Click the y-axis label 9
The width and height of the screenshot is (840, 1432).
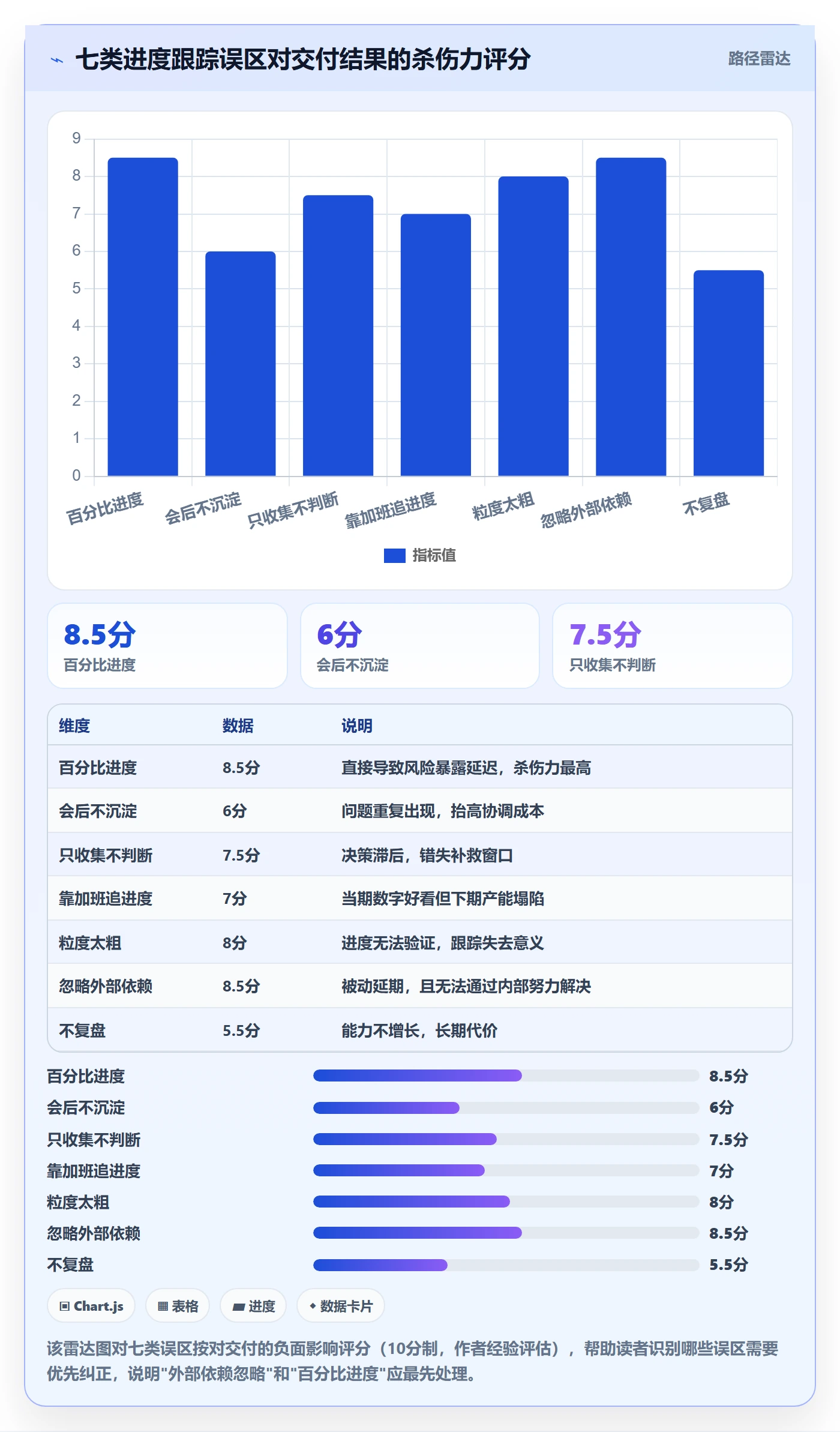point(76,139)
